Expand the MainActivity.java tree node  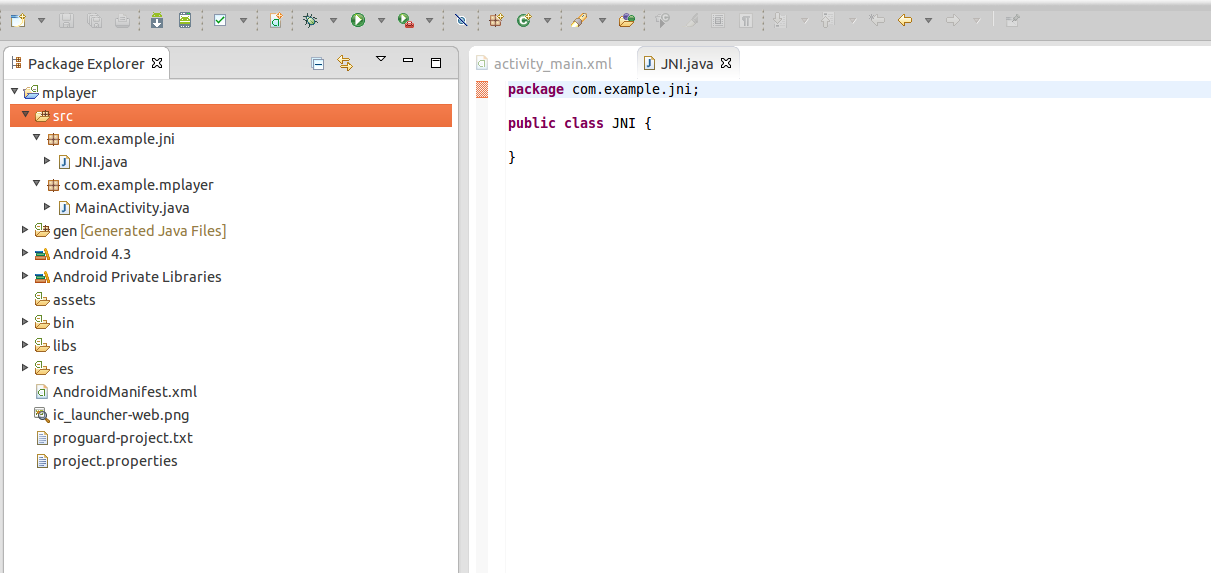tap(47, 207)
